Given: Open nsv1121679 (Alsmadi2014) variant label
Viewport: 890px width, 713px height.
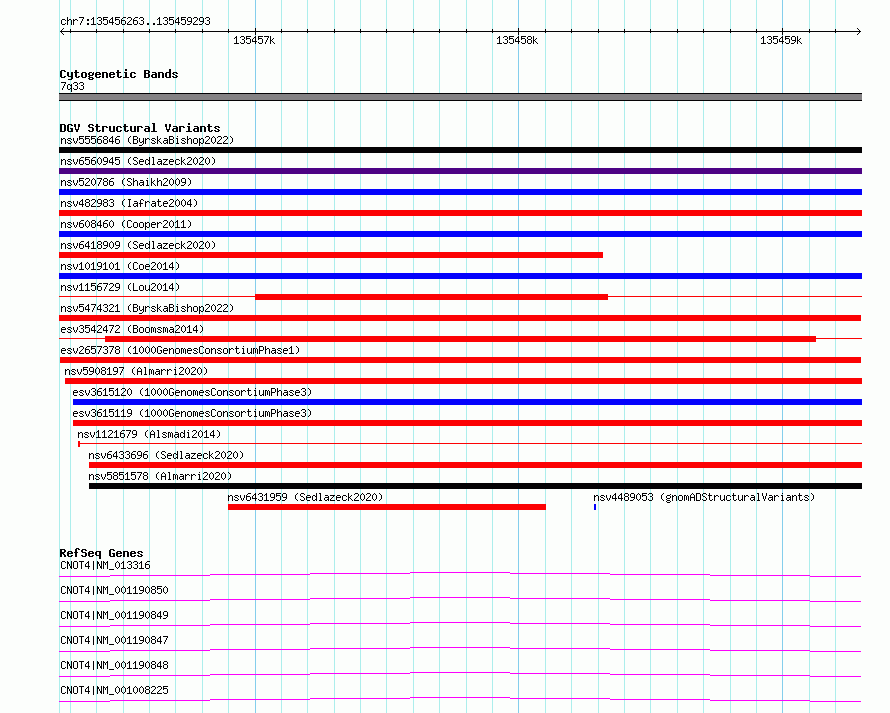Looking at the screenshot, I should click(x=149, y=434).
